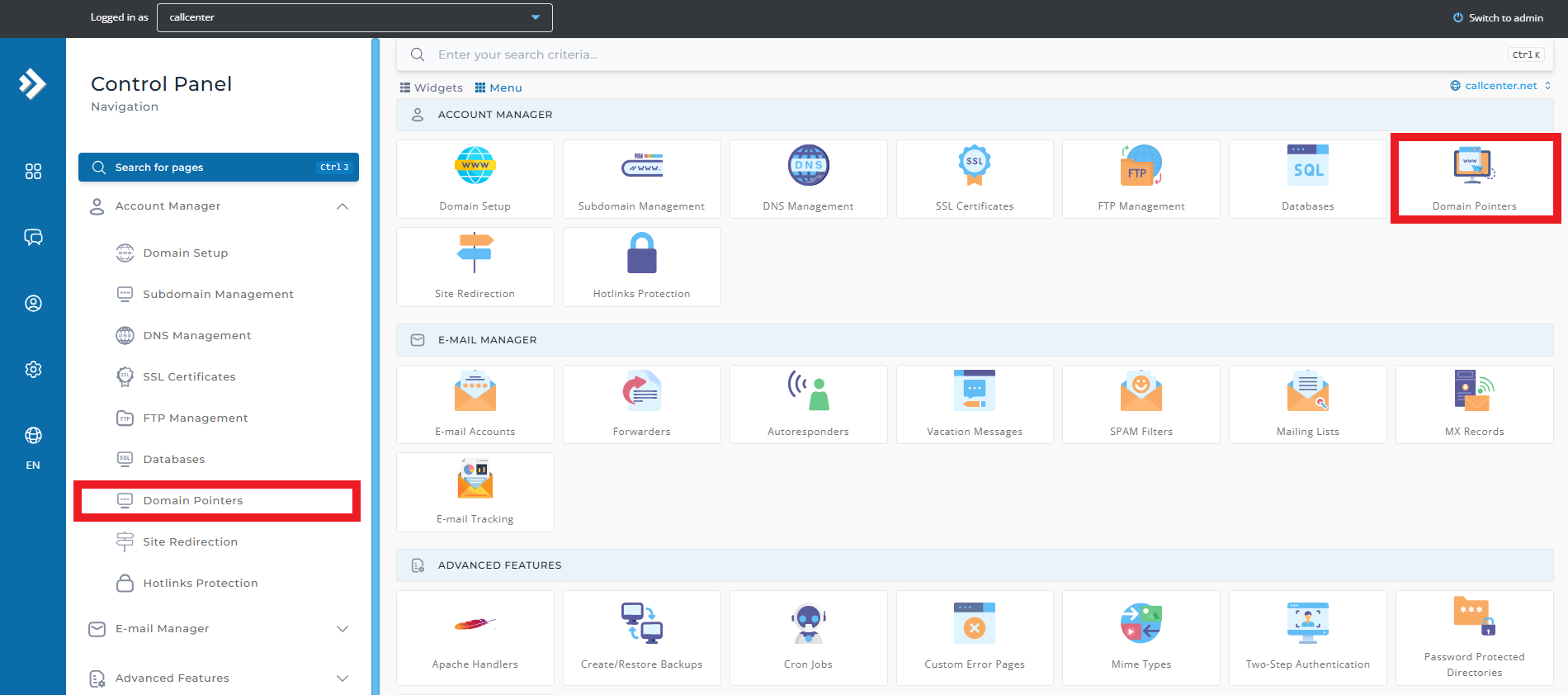
Task: Switch to the Menu view tab
Action: 498,87
